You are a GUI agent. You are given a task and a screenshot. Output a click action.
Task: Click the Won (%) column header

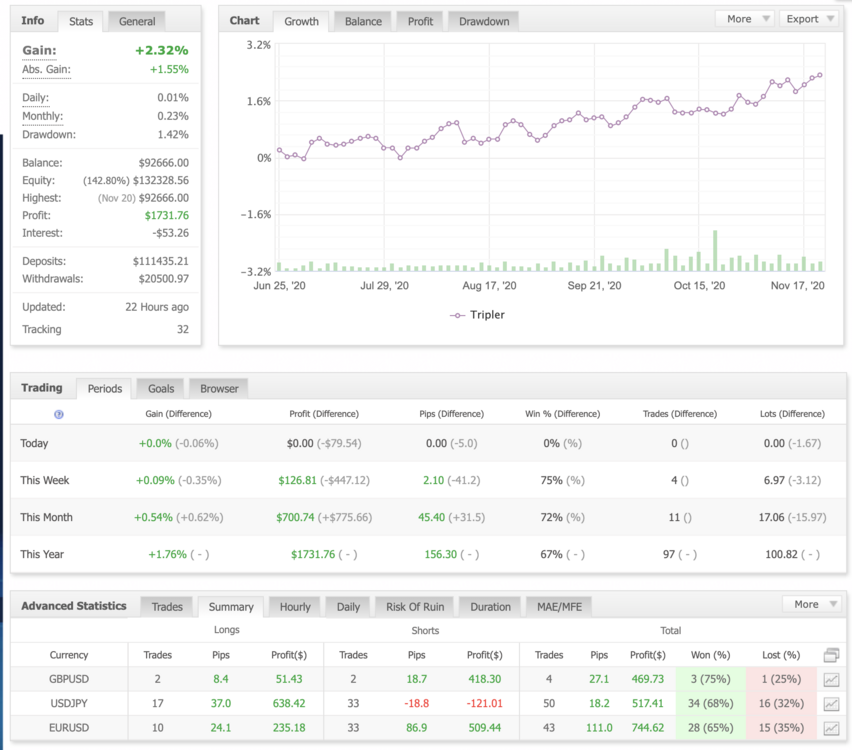710,655
